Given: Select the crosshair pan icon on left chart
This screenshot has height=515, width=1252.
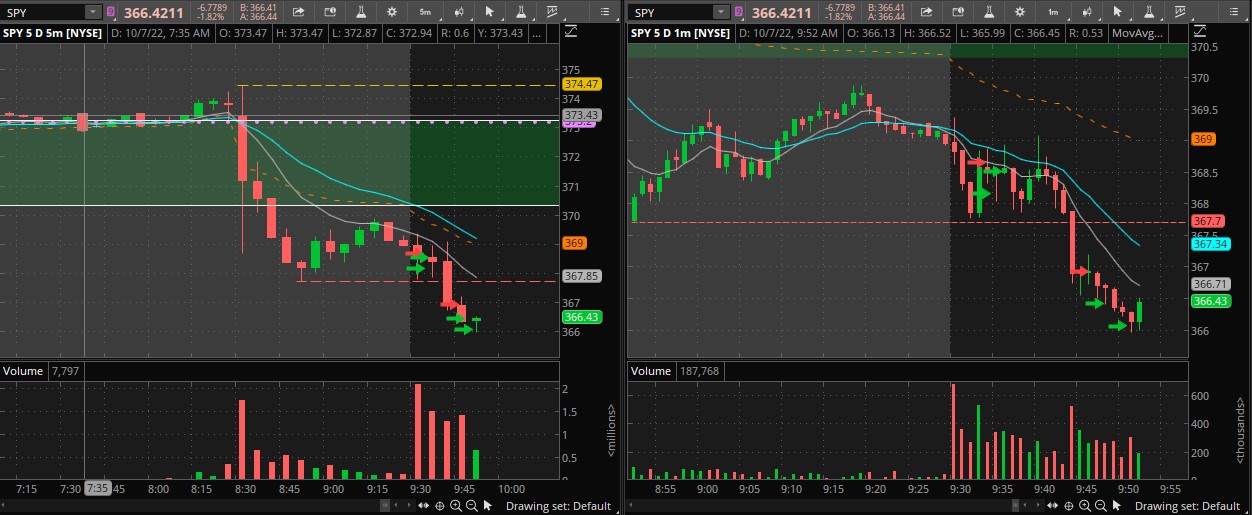Looking at the screenshot, I should coord(439,506).
